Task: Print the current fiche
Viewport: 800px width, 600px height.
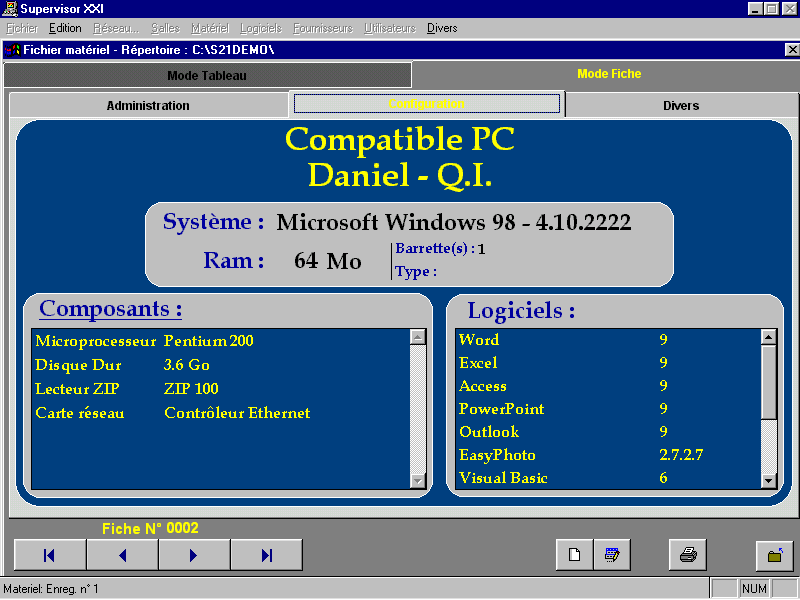Action: tap(688, 555)
